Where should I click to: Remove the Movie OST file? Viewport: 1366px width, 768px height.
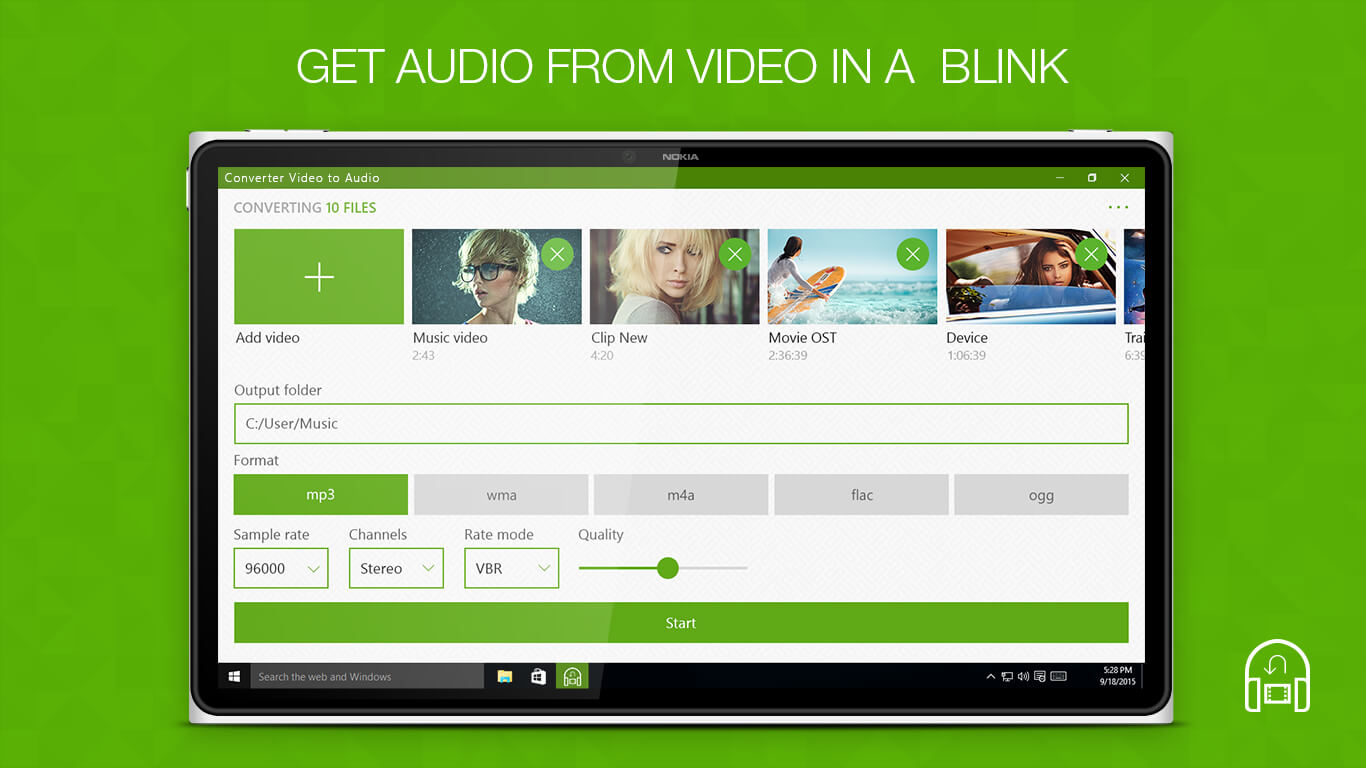(912, 254)
